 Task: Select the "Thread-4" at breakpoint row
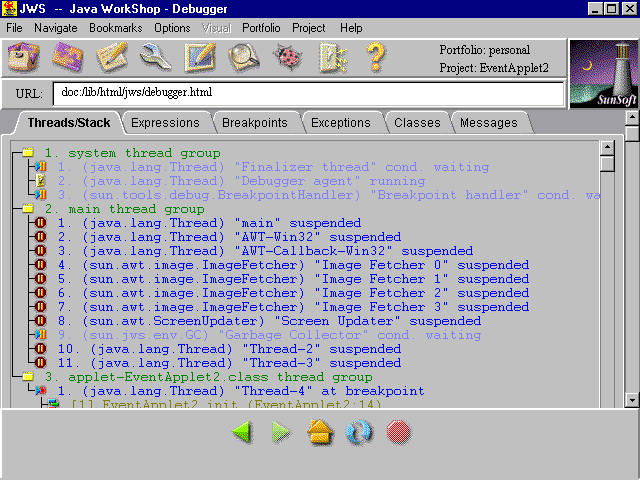click(x=241, y=391)
